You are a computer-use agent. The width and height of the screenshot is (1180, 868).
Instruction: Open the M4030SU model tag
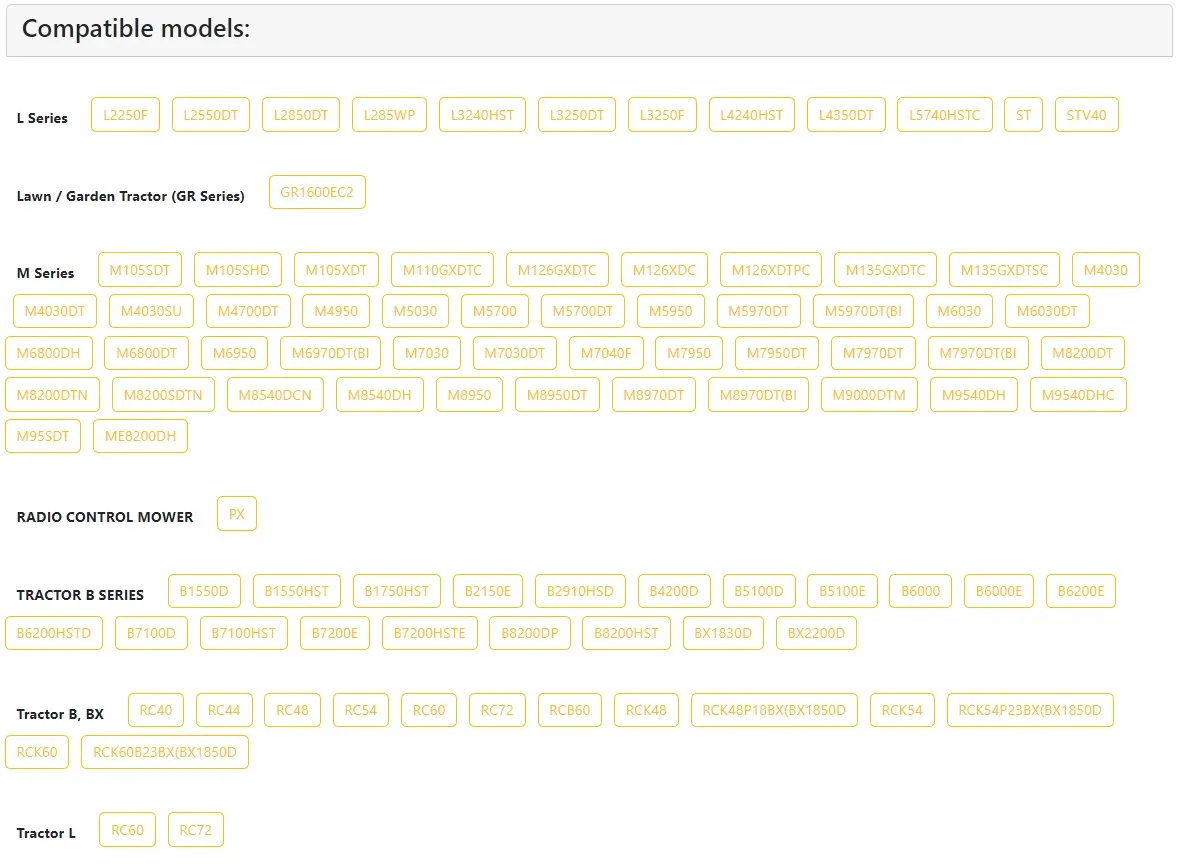tap(151, 311)
